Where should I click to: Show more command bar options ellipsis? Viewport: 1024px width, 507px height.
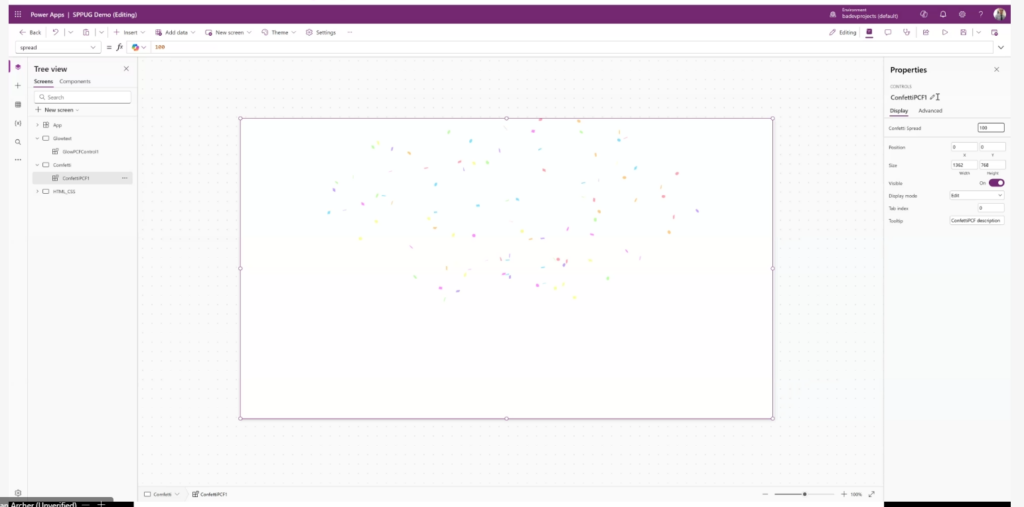350,32
